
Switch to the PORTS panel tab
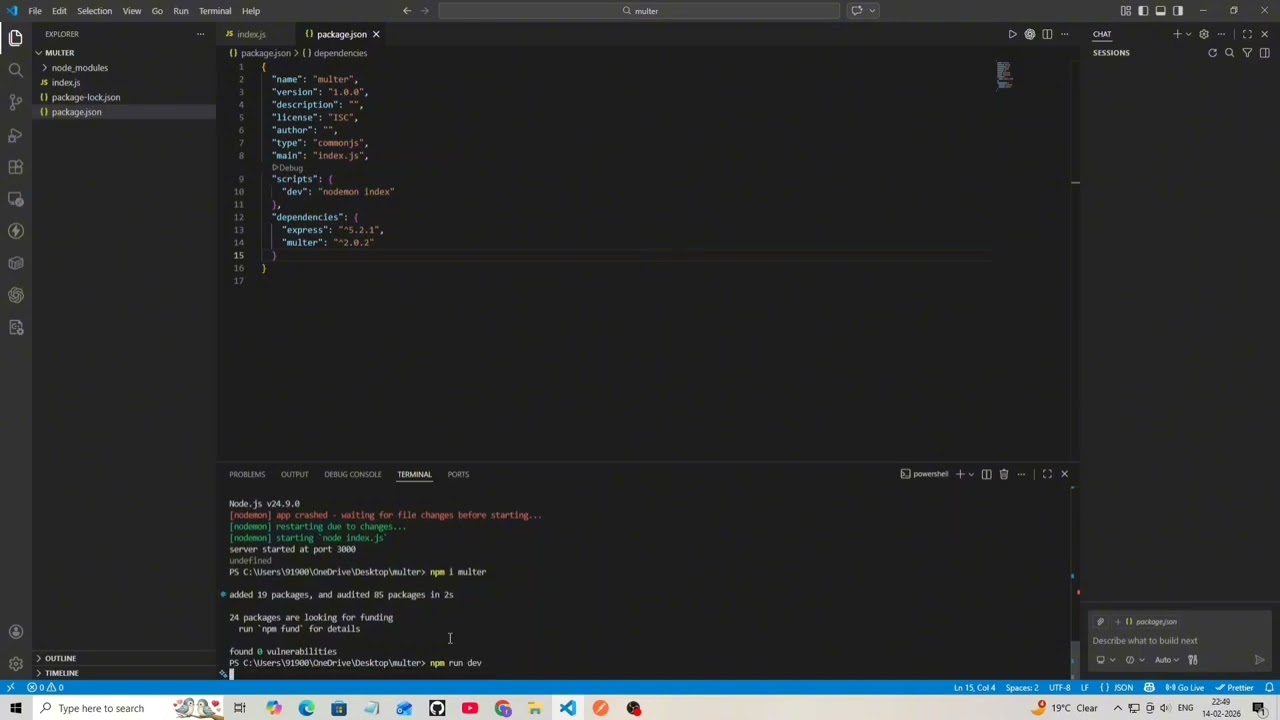click(x=458, y=474)
